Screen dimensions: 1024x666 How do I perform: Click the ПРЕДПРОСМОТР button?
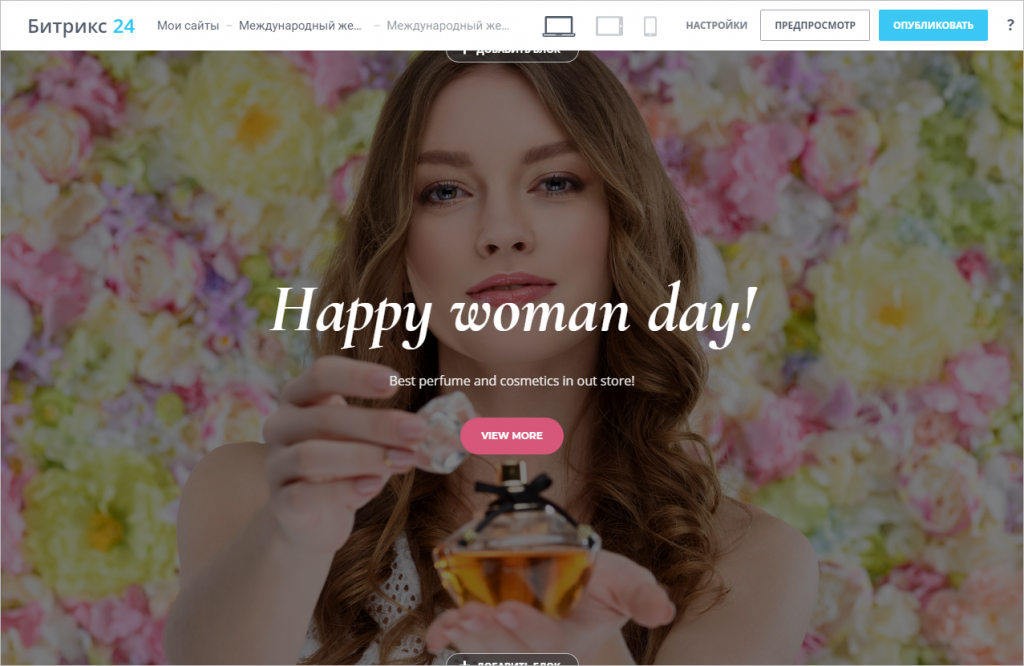pyautogui.click(x=815, y=25)
